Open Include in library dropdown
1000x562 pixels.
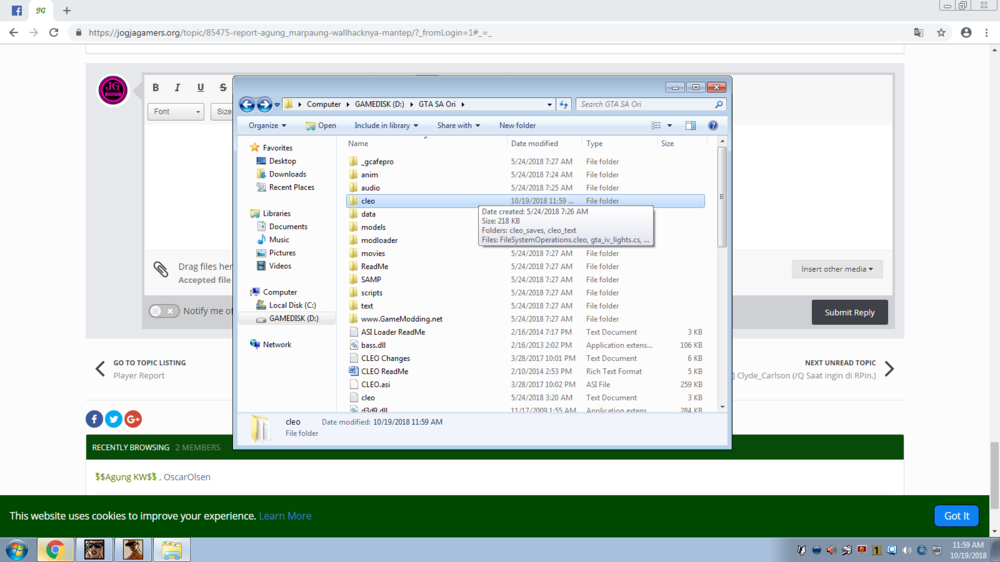click(x=386, y=126)
